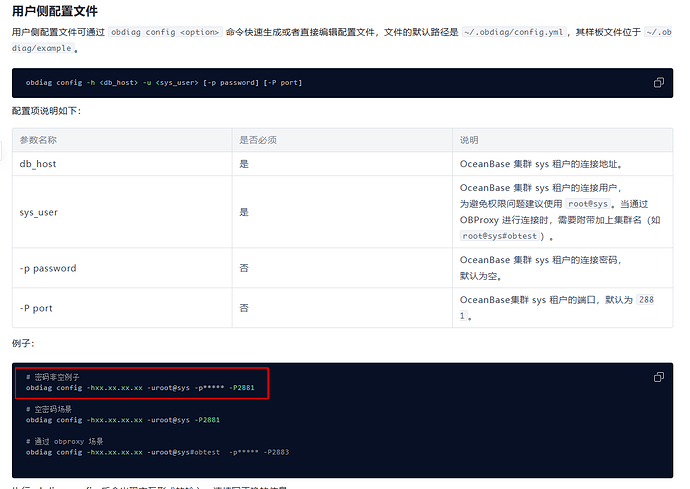Click the command ending with -P2883
This screenshot has width=690, height=489.
(157, 452)
